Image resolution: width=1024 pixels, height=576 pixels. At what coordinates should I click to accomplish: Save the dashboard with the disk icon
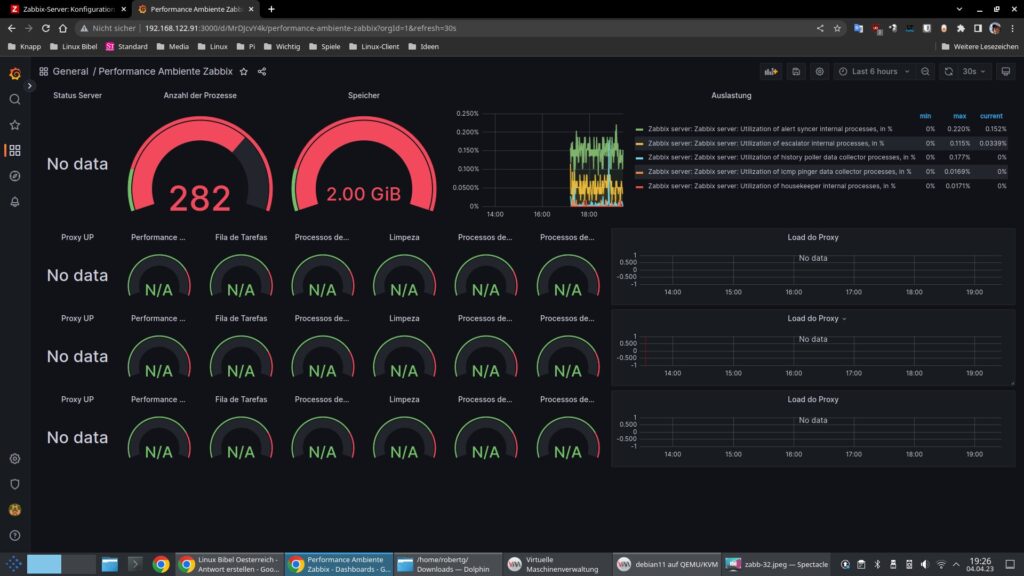pos(796,71)
